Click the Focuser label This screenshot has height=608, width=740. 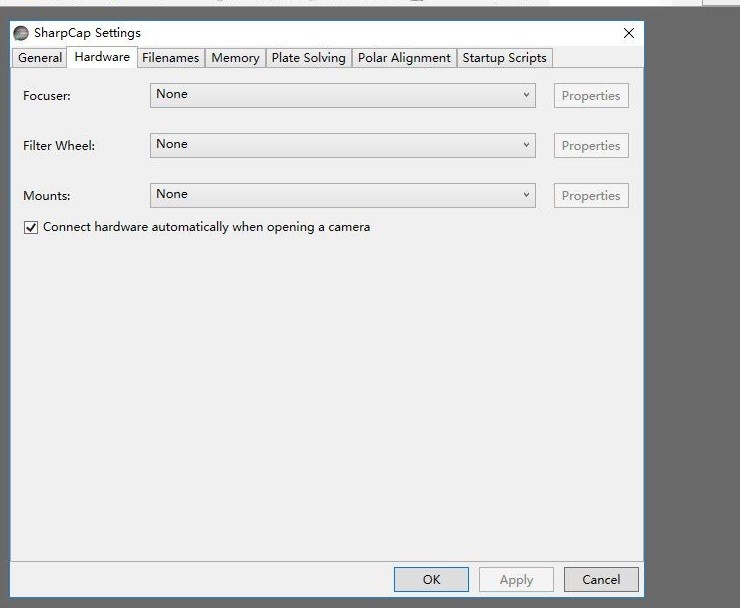click(47, 96)
